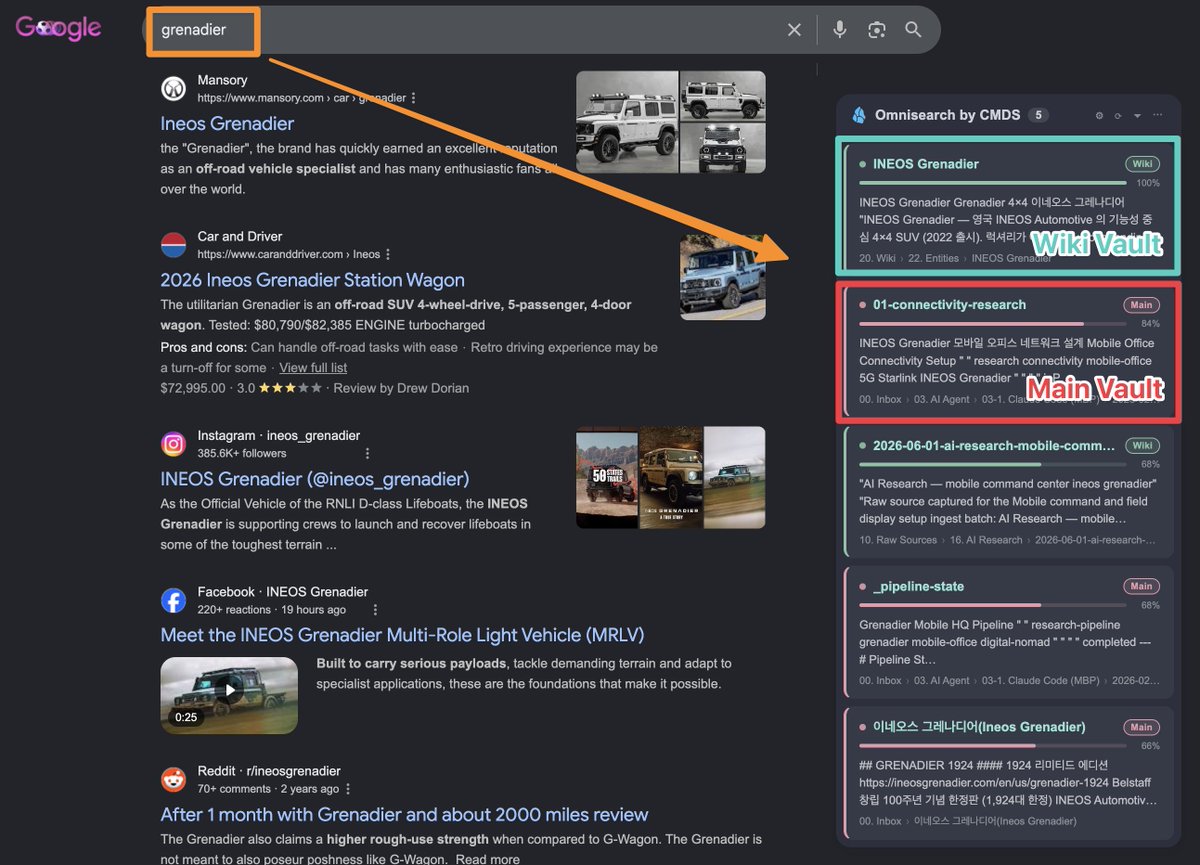1200x865 pixels.
Task: Open INEOS Grenadier (@ineos_grenadier) link
Action: (x=315, y=479)
